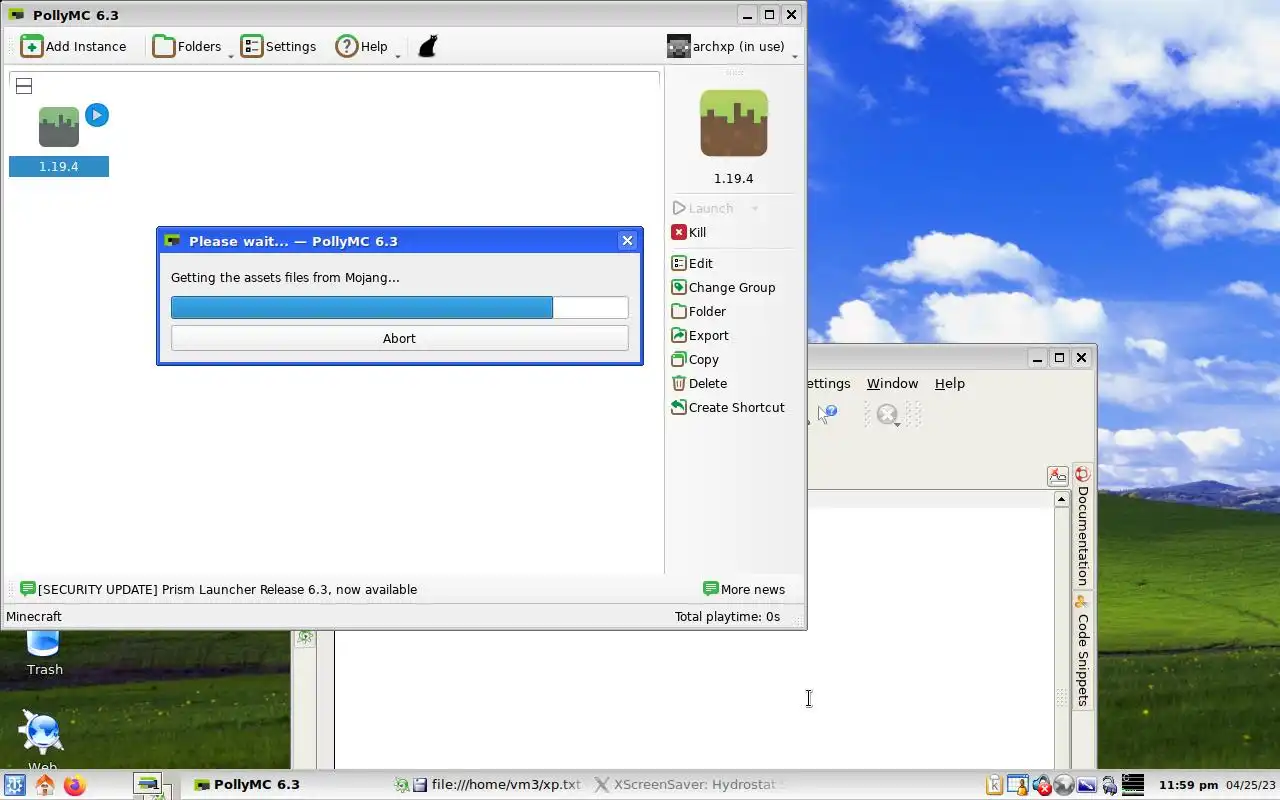
Task: Click the 1.19.4 name in the sidebar
Action: pyautogui.click(x=734, y=179)
